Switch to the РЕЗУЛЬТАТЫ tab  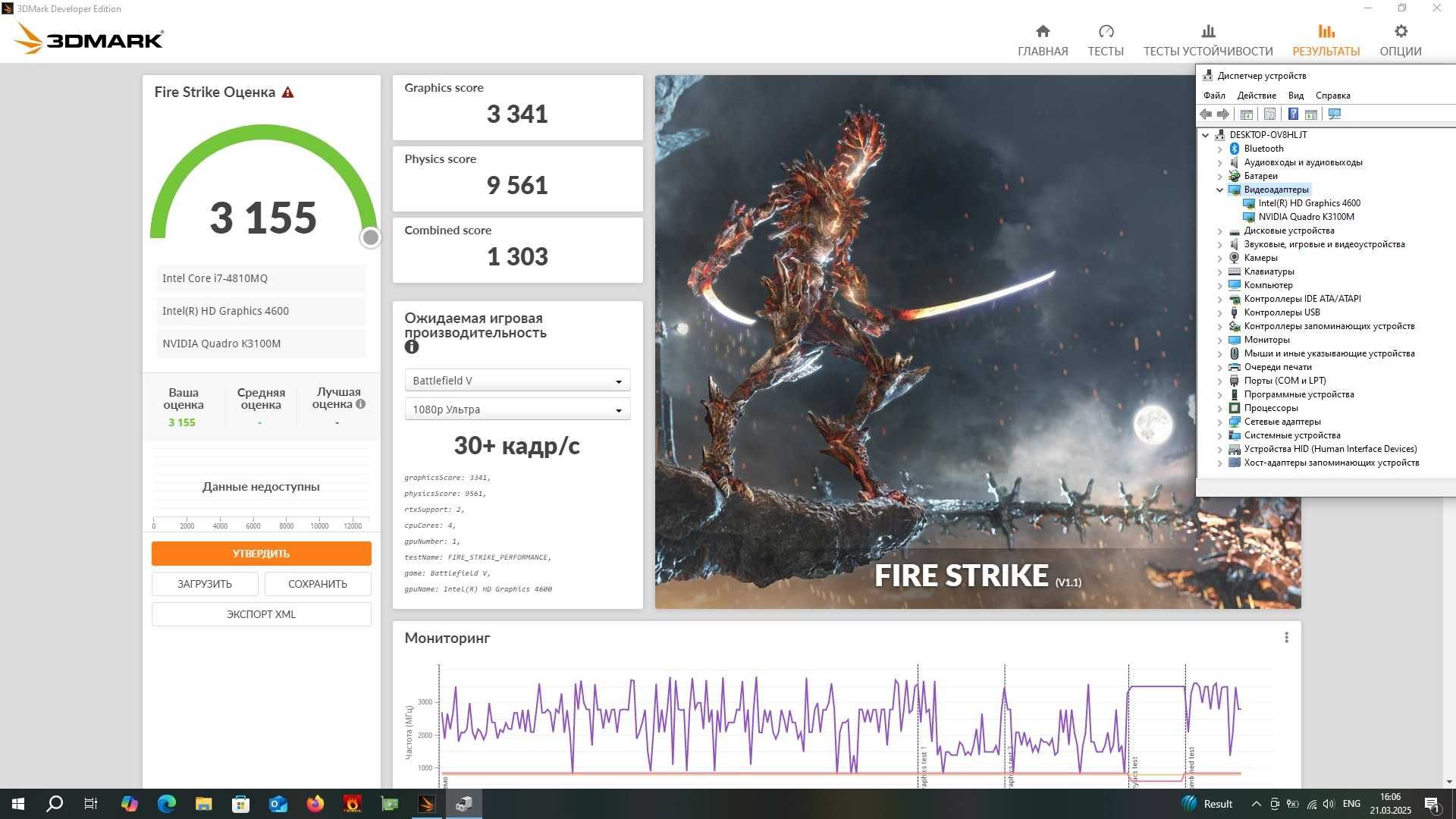tap(1326, 39)
